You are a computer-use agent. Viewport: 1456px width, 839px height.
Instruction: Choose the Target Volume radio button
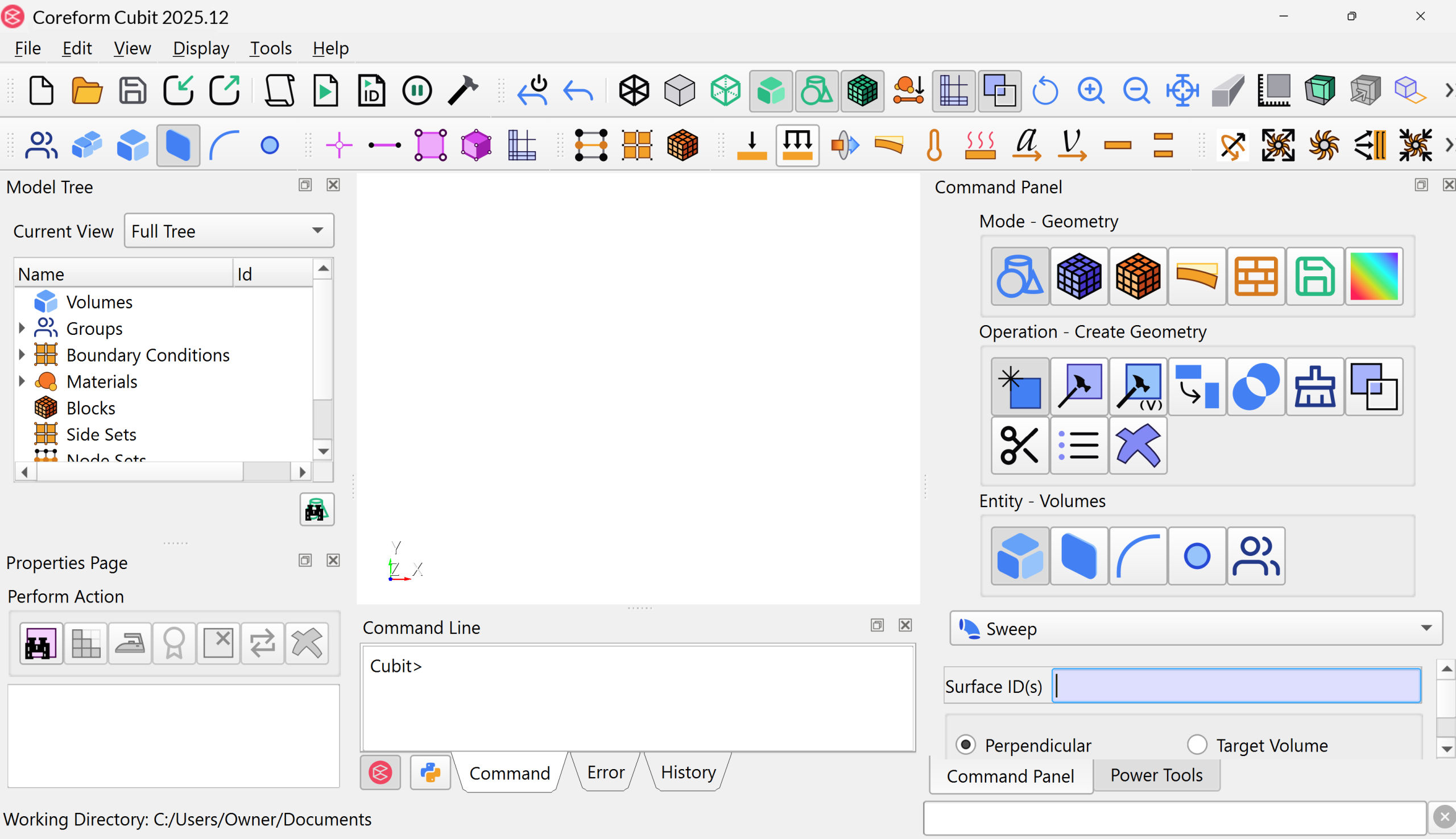pos(1197,745)
